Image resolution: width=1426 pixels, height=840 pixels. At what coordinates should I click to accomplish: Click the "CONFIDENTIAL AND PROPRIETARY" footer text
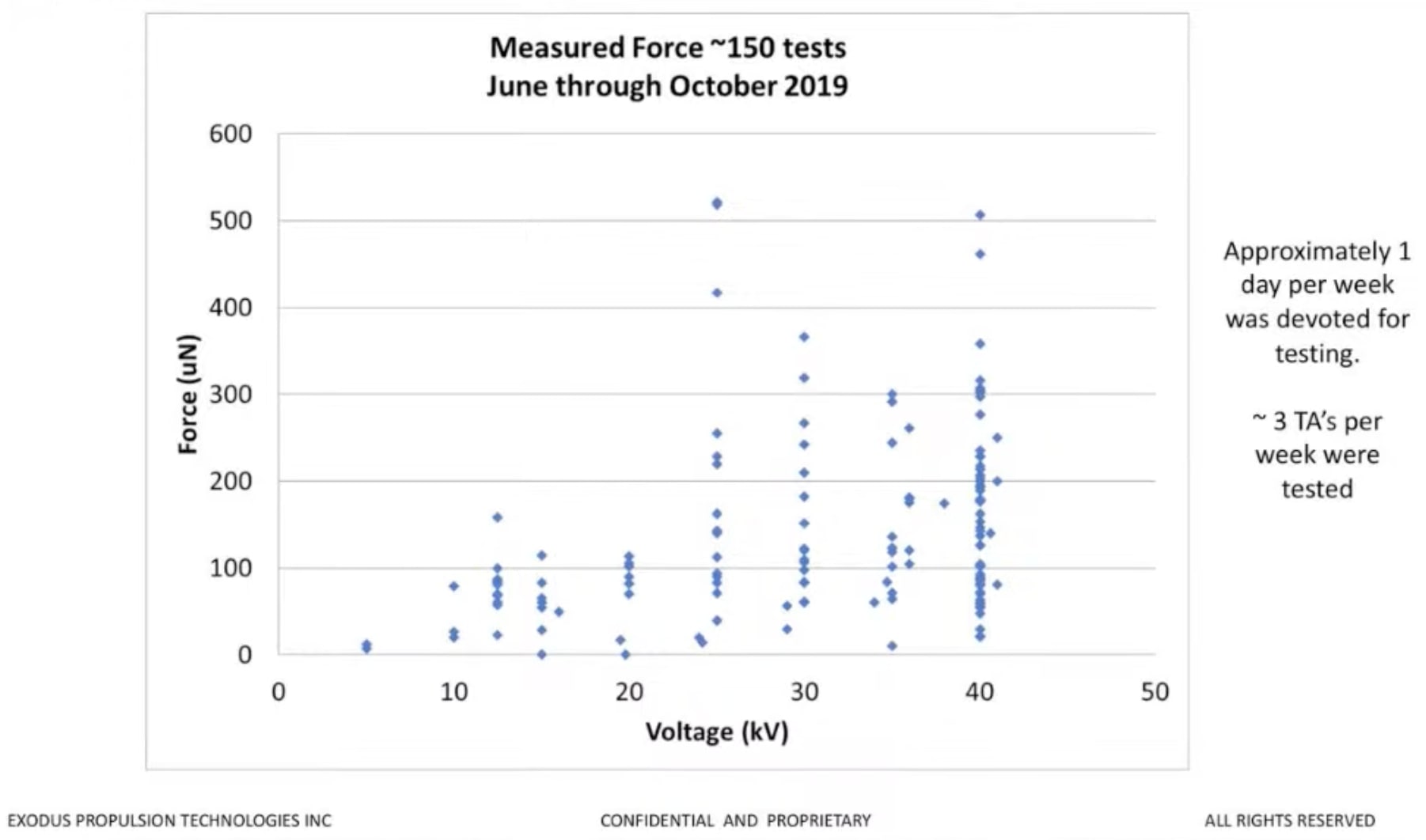point(735,821)
